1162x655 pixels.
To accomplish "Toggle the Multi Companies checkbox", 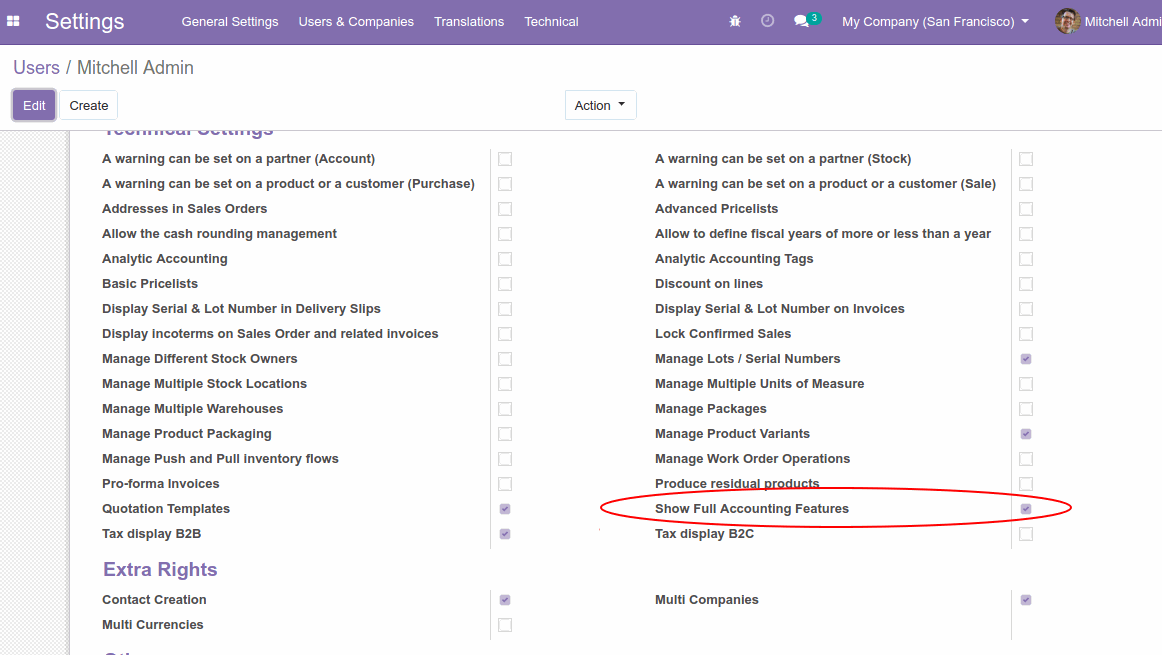I will tap(1026, 600).
